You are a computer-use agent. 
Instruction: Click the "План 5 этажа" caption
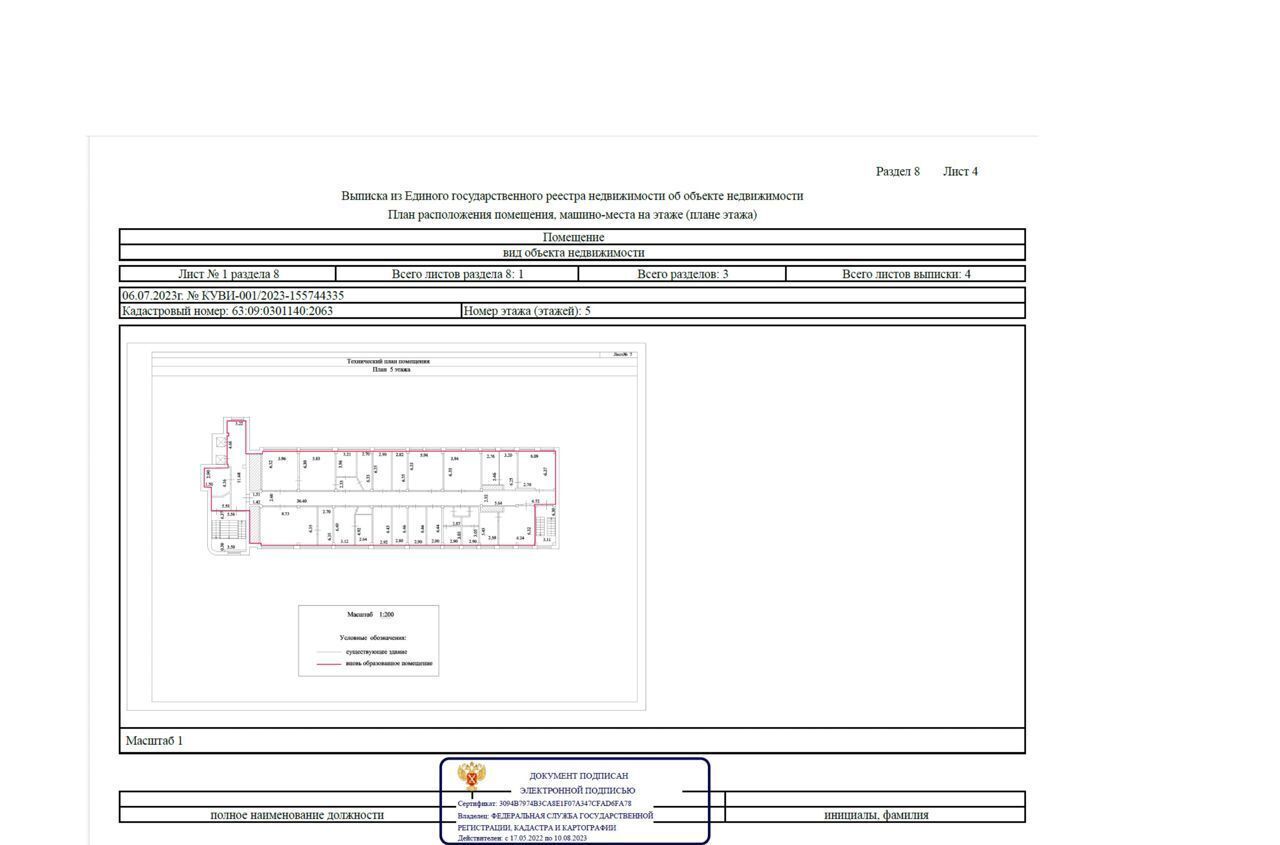point(391,370)
